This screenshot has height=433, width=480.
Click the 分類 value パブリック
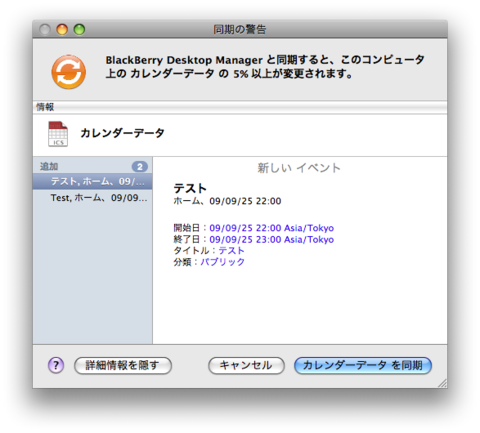pos(222,262)
